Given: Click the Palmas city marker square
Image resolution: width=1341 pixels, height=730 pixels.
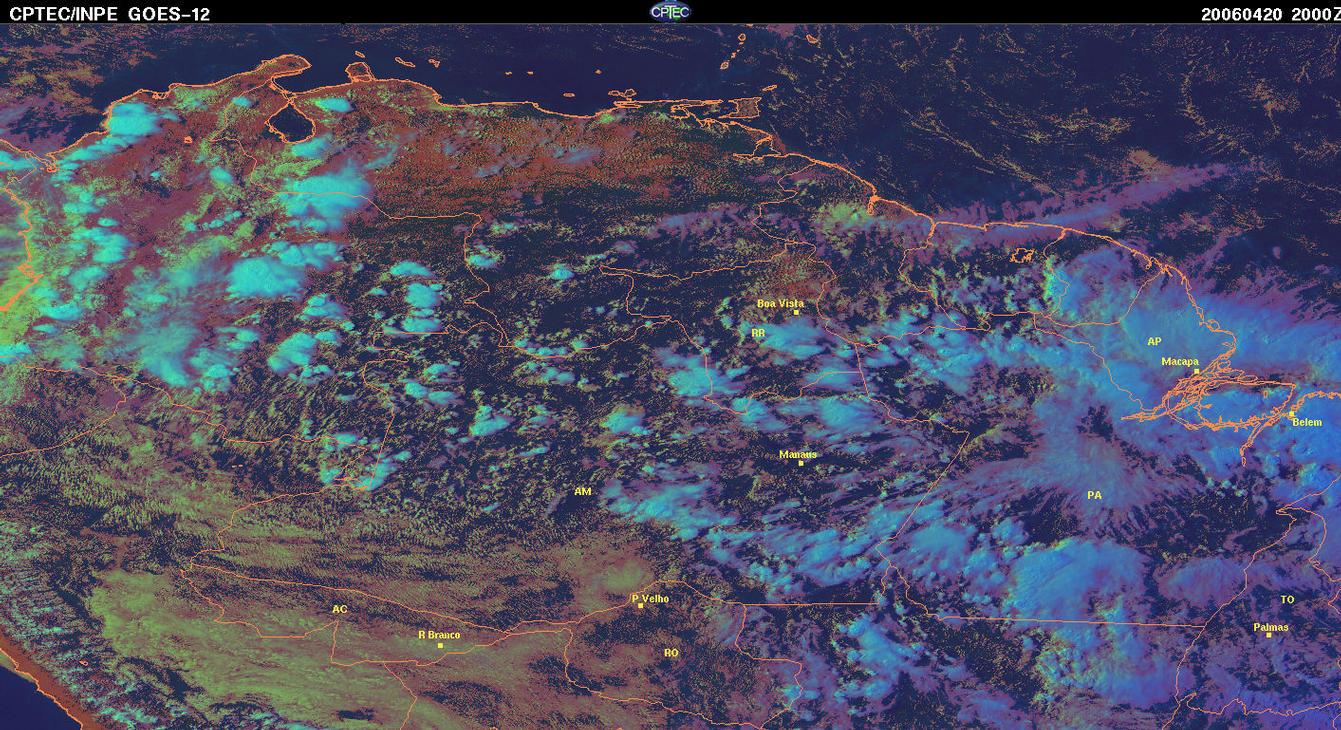Looking at the screenshot, I should click(x=1268, y=635).
